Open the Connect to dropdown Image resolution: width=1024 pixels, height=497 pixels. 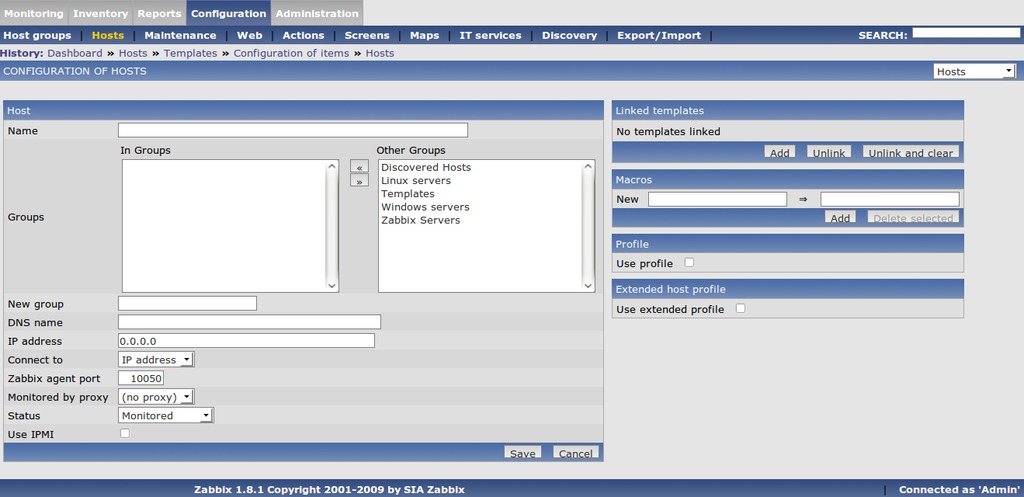(x=156, y=360)
